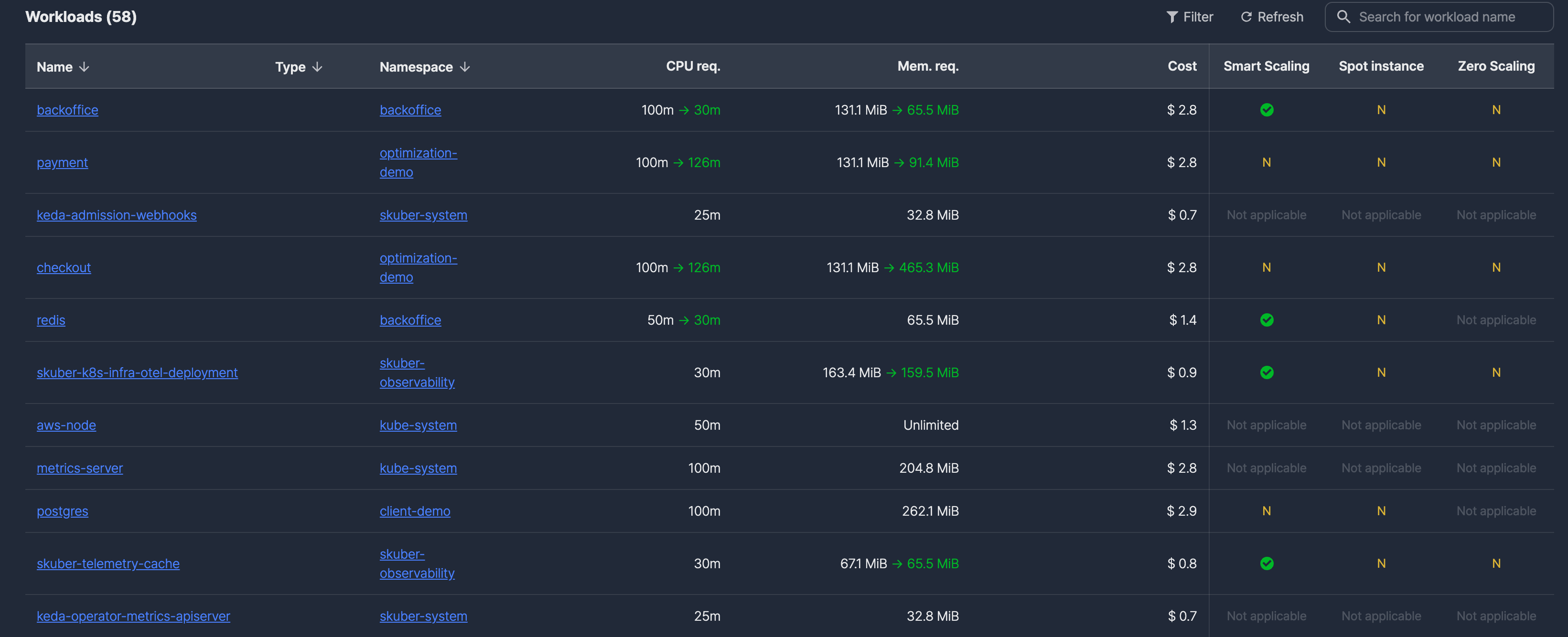Click the Cost column header
The image size is (1568, 637).
[x=1181, y=66]
